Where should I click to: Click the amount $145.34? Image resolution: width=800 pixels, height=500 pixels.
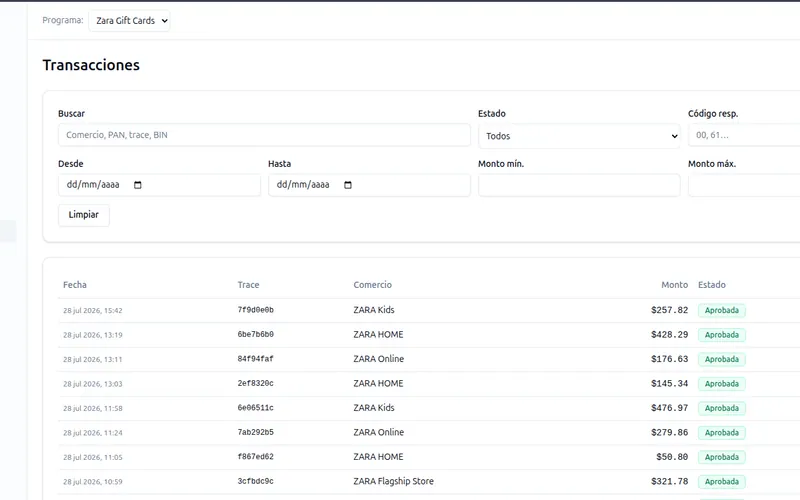(669, 383)
